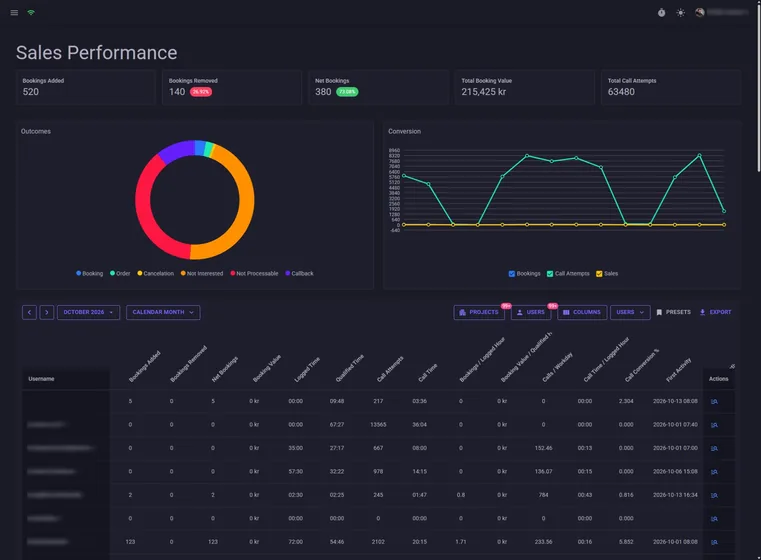Screen dimensions: 761x560
Task: Open the Users filter button with badge
Action: [531, 312]
